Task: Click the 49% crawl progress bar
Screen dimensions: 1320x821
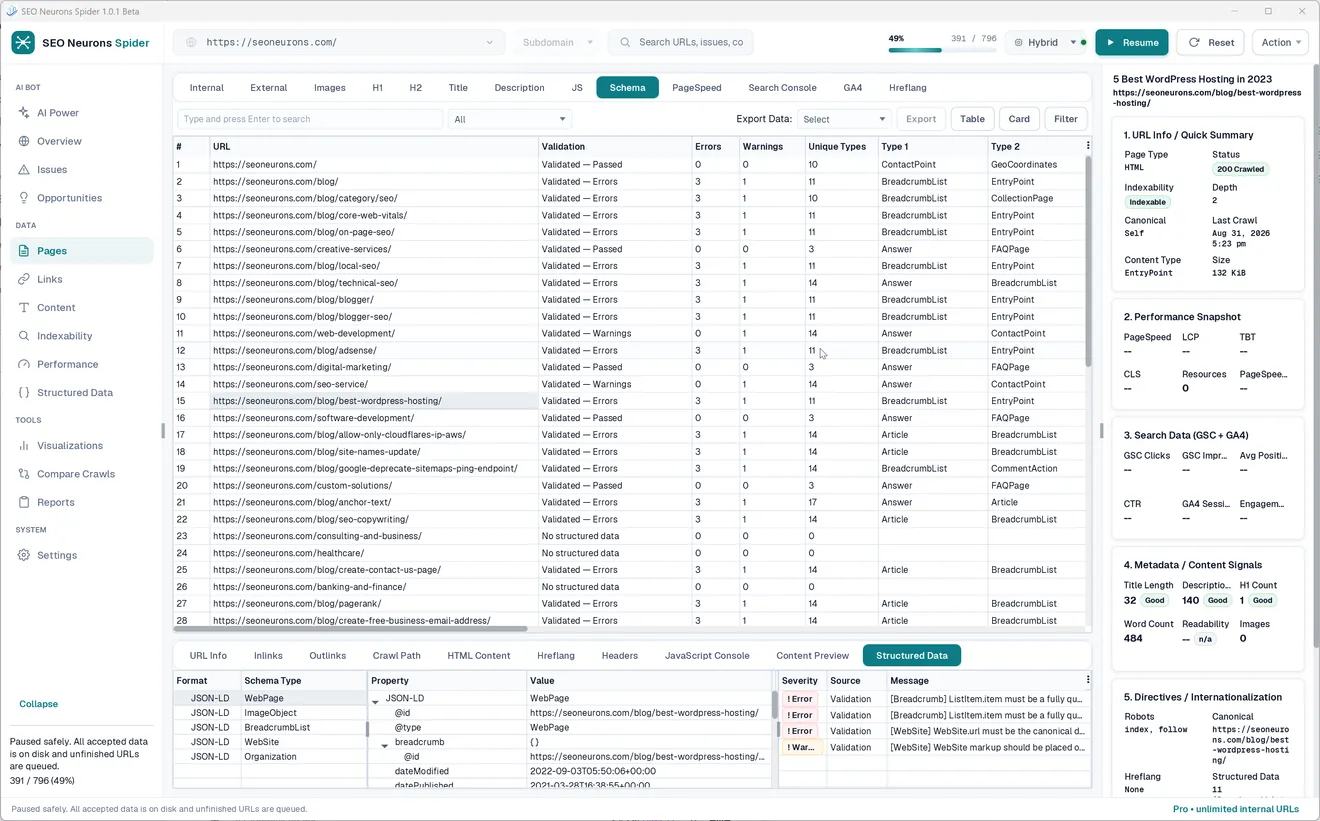Action: [x=942, y=50]
